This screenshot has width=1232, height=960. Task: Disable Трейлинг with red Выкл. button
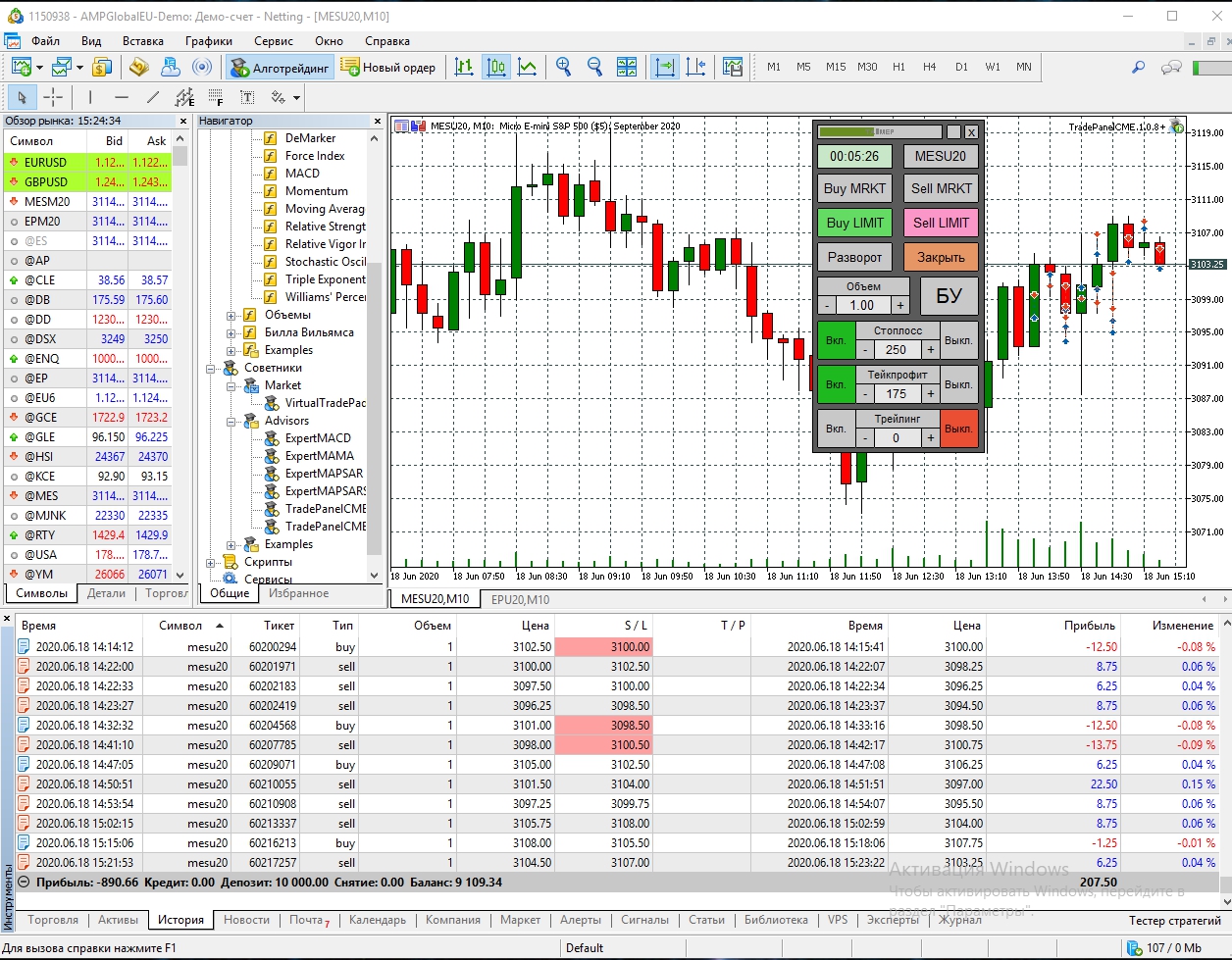[958, 429]
